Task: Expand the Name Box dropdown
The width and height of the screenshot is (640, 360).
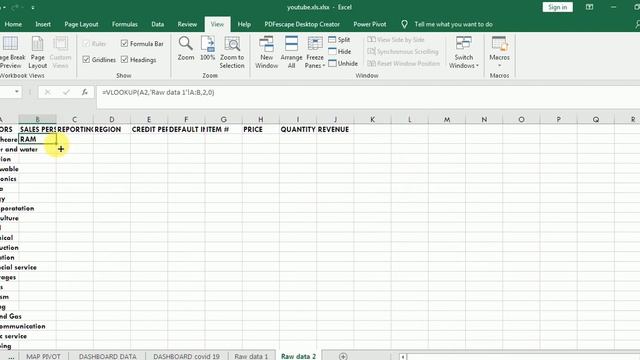Action: [x=17, y=92]
